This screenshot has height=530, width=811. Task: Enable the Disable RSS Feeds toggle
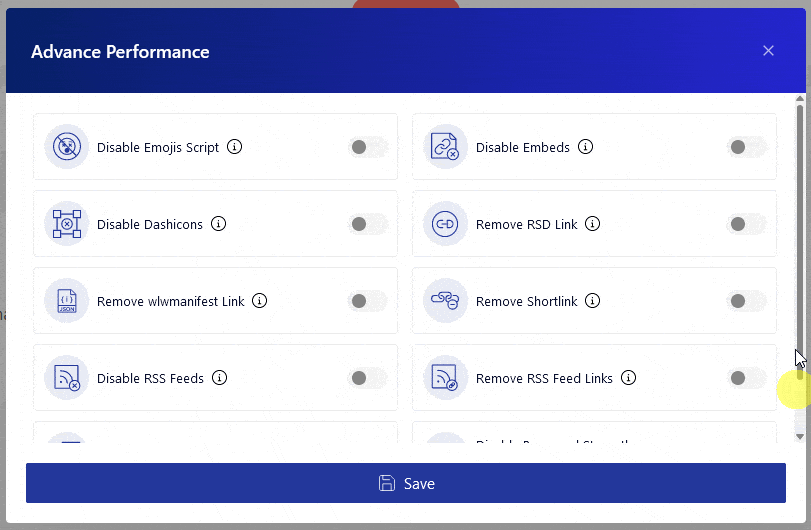click(368, 378)
